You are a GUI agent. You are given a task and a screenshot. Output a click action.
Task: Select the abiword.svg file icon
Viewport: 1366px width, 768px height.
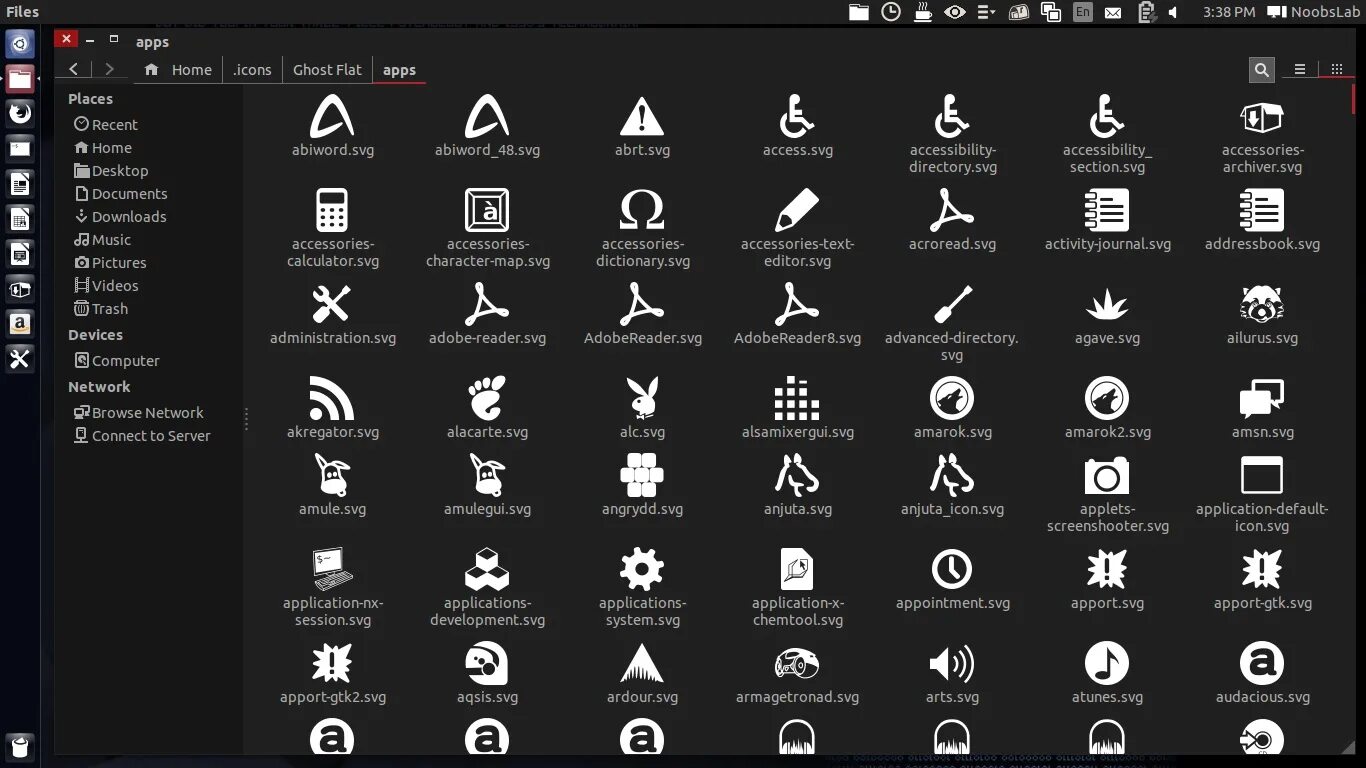(332, 117)
